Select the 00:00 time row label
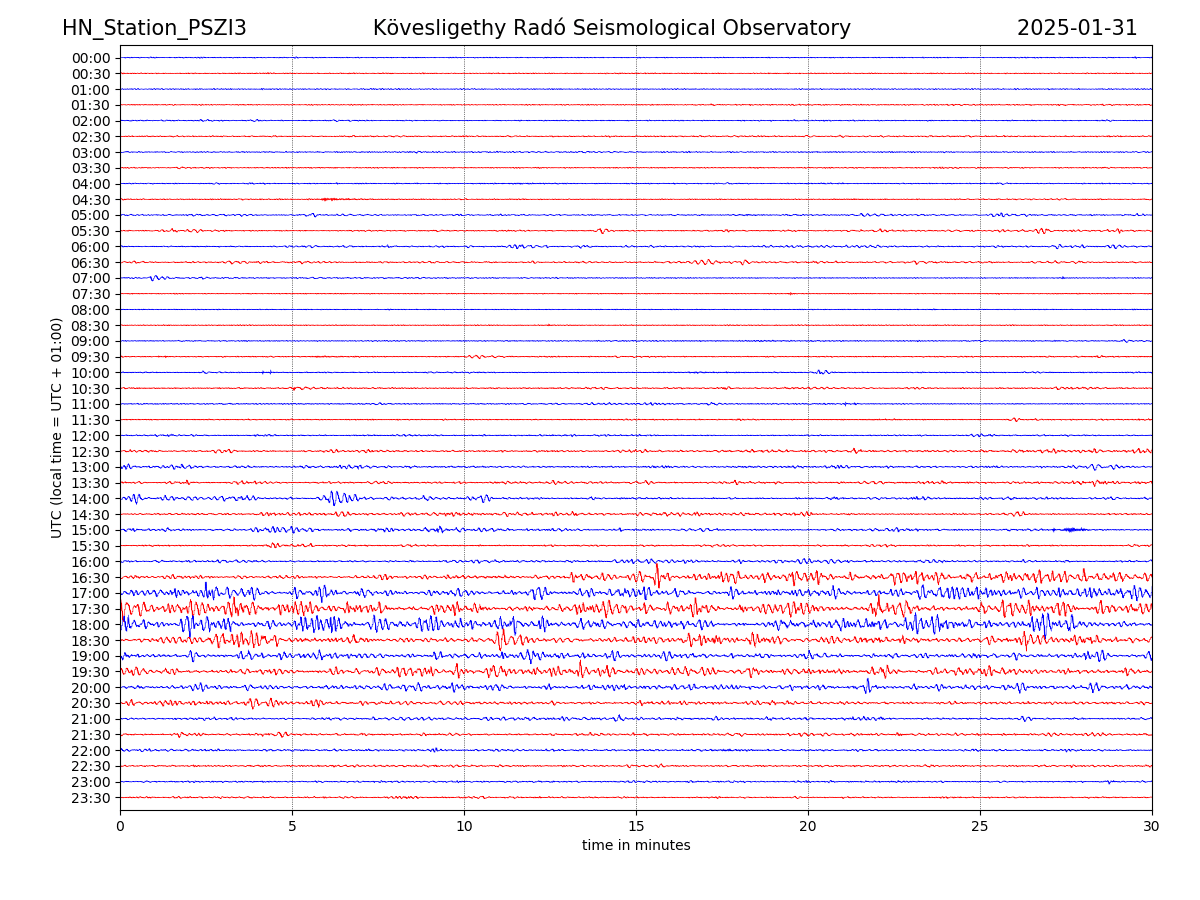Image resolution: width=1200 pixels, height=900 pixels. tap(90, 58)
